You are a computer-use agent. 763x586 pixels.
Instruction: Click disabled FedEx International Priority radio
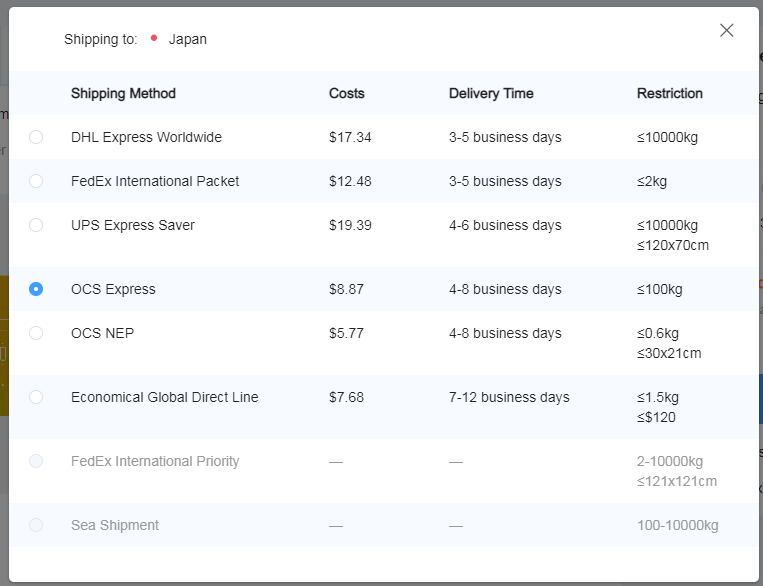[36, 461]
